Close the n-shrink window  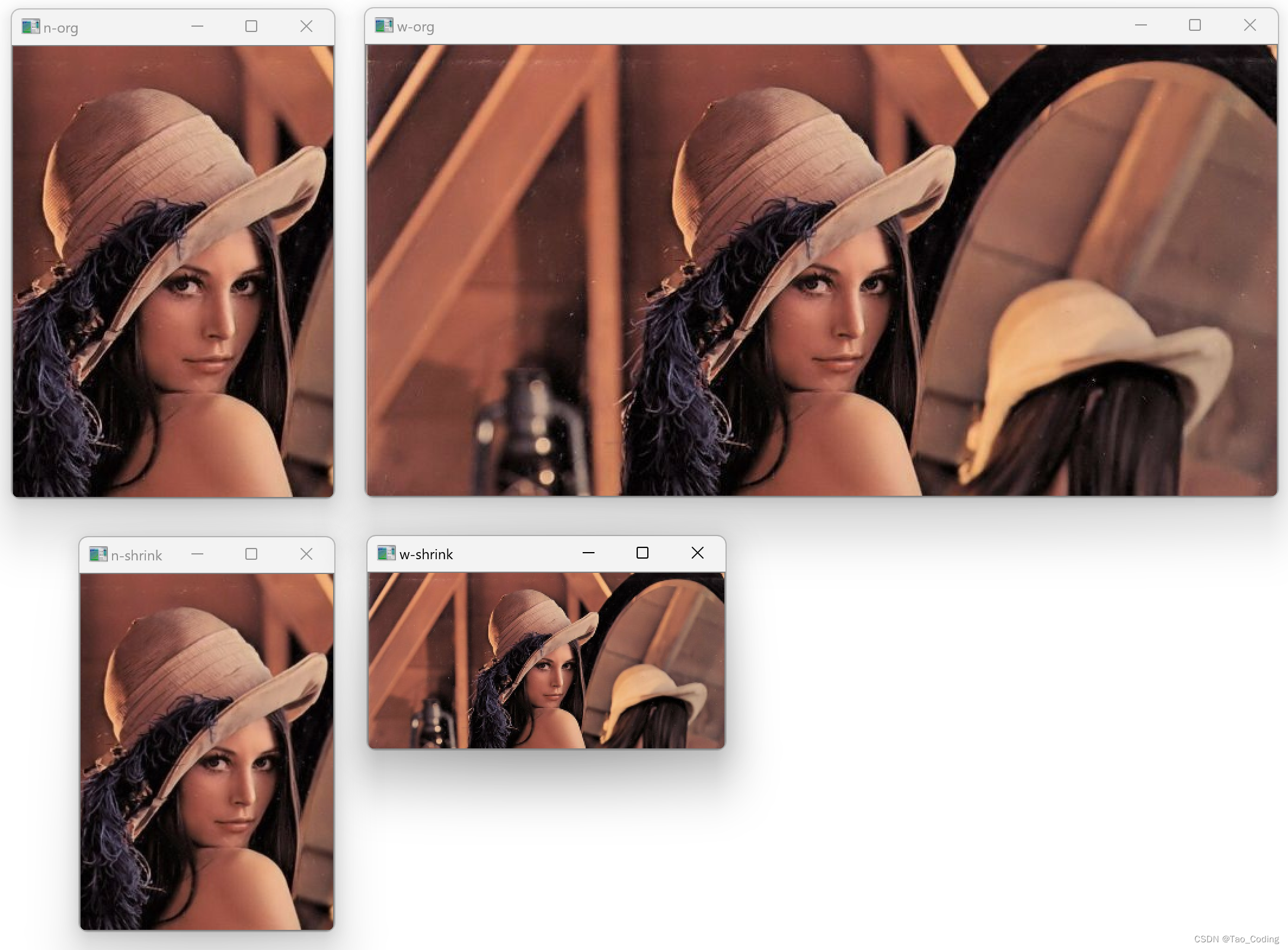click(306, 554)
